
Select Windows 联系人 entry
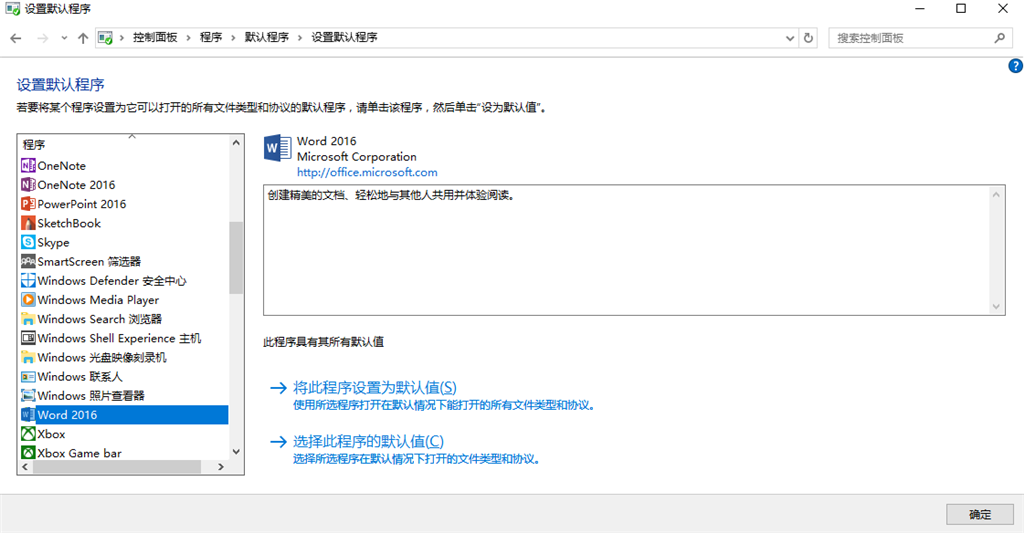(80, 377)
